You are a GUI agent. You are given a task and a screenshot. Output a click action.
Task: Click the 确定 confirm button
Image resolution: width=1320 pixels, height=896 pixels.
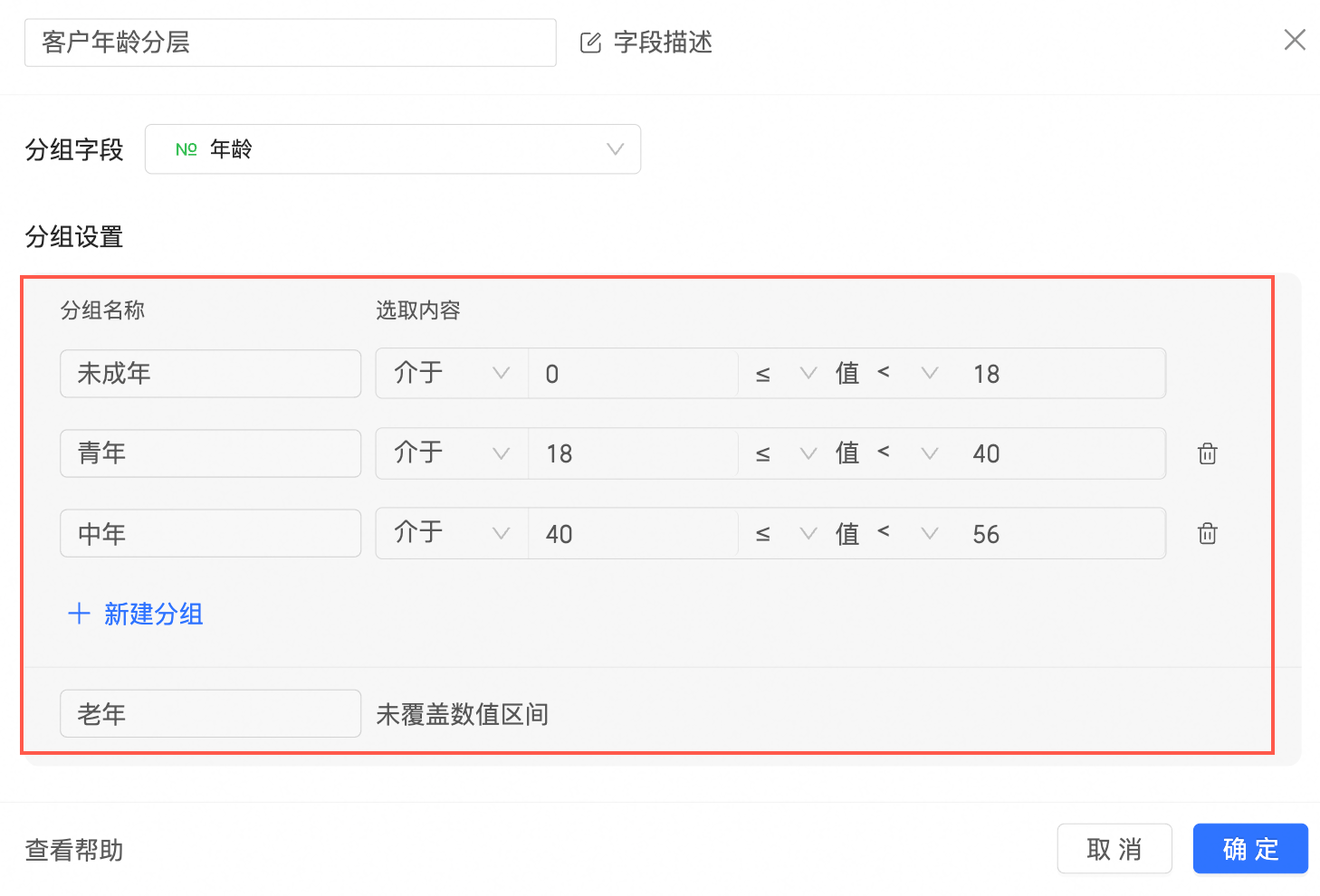pos(1250,848)
